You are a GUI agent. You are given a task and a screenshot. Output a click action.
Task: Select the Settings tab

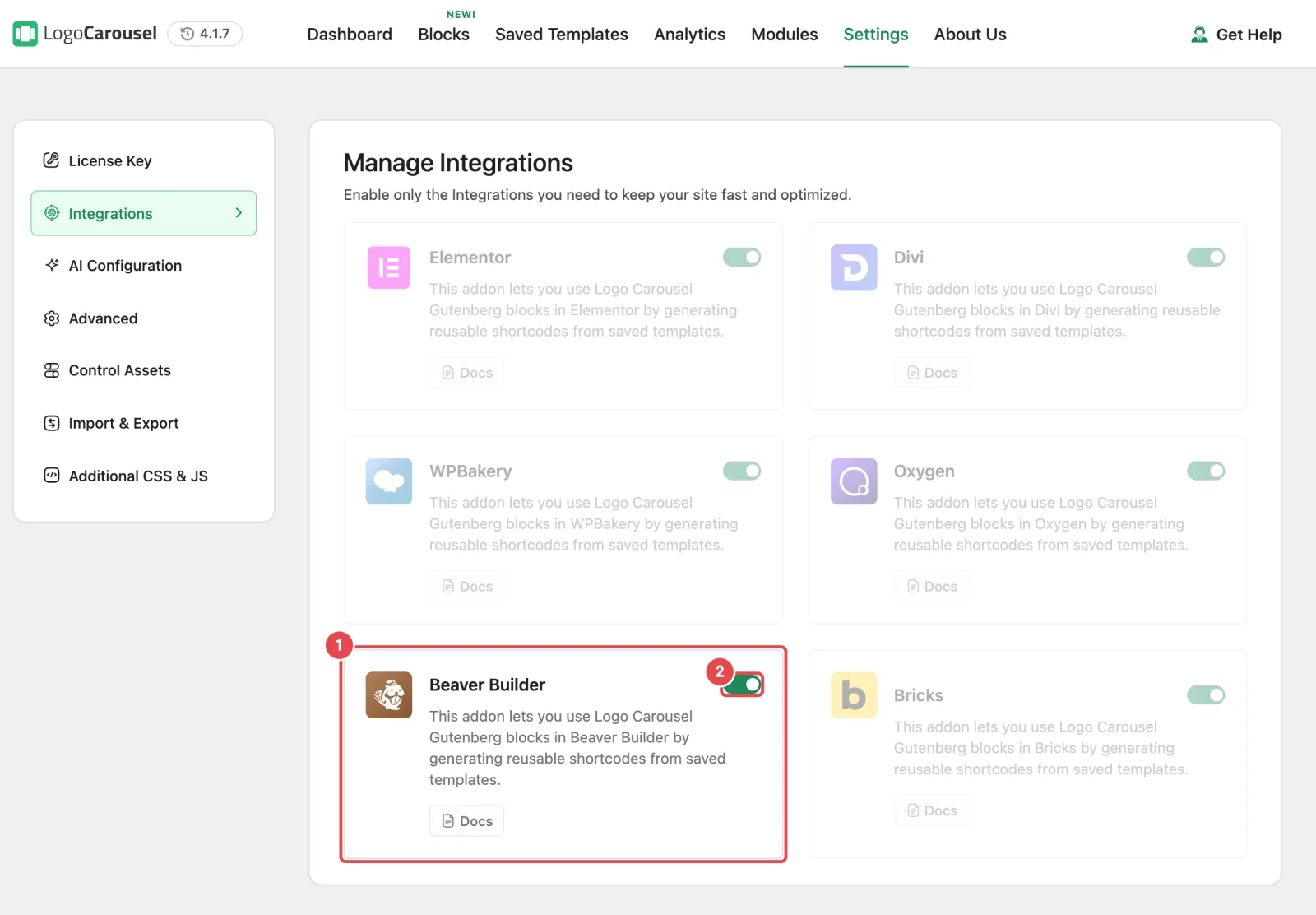[876, 35]
